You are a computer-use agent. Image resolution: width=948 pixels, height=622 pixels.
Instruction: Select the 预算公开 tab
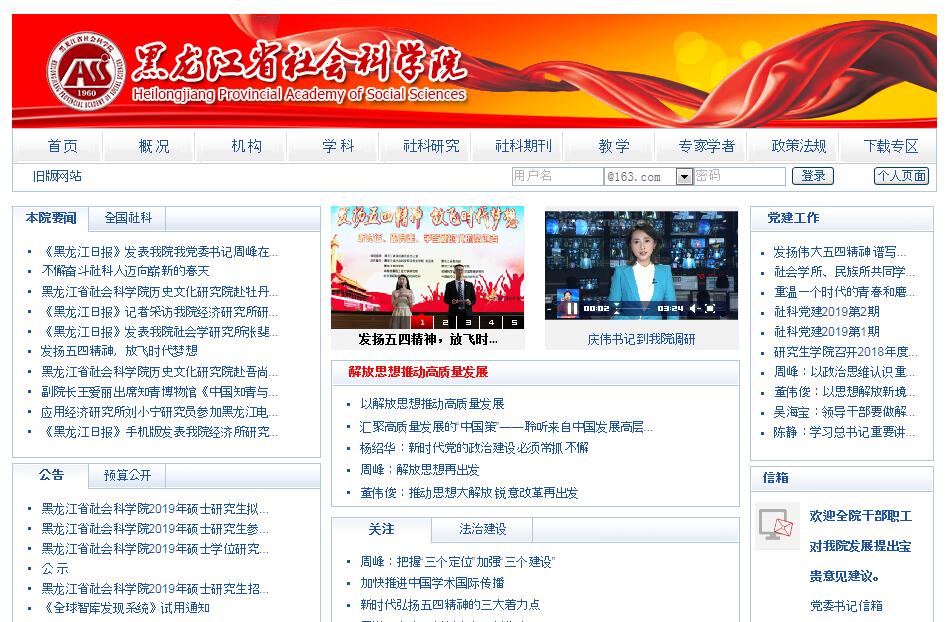point(128,475)
